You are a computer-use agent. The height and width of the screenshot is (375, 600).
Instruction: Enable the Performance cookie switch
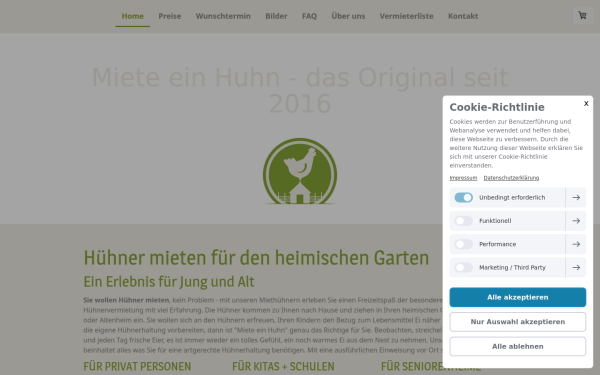[x=463, y=244]
